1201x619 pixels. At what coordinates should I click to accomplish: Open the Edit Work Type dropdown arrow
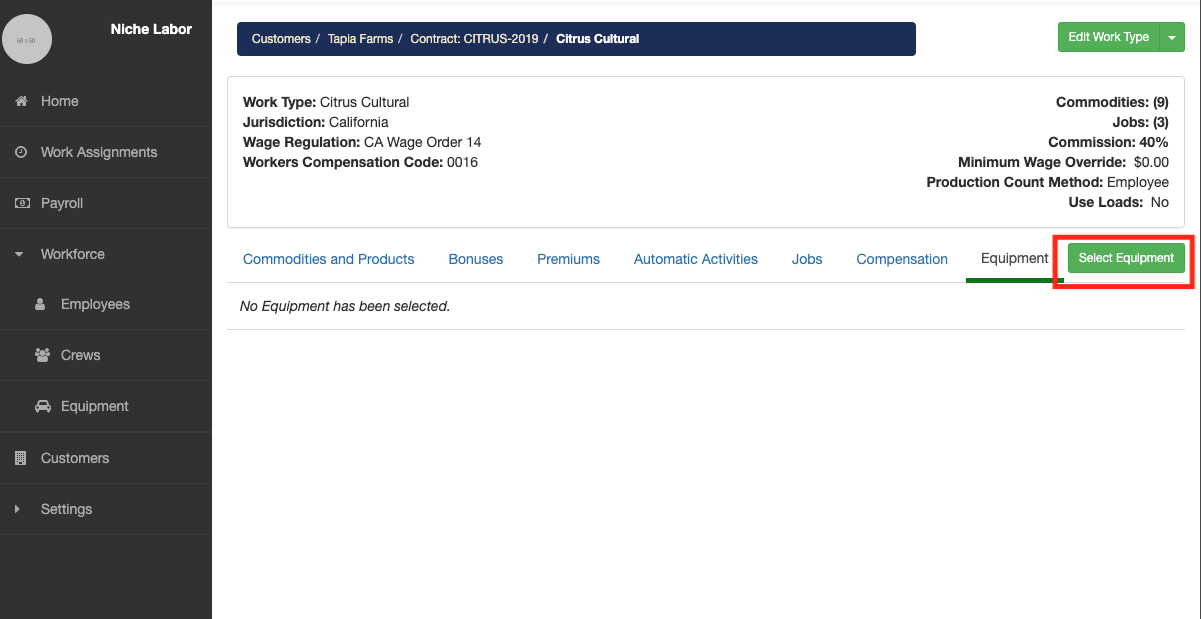(x=1173, y=36)
